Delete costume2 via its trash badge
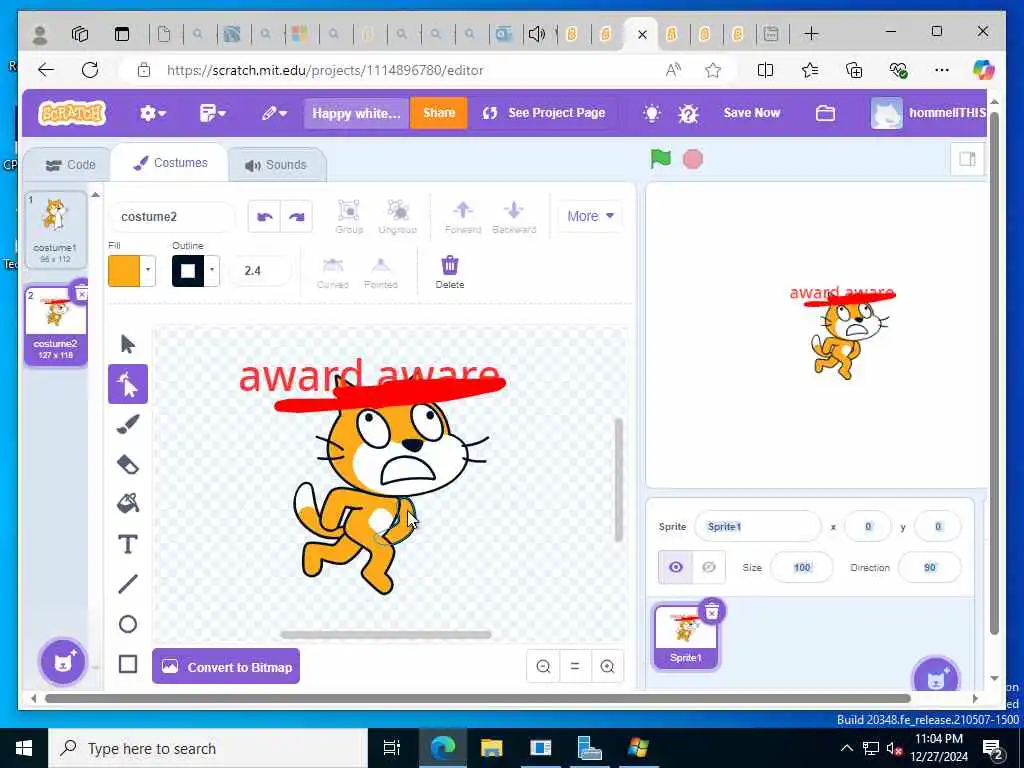This screenshot has width=1024, height=768. pos(81,295)
